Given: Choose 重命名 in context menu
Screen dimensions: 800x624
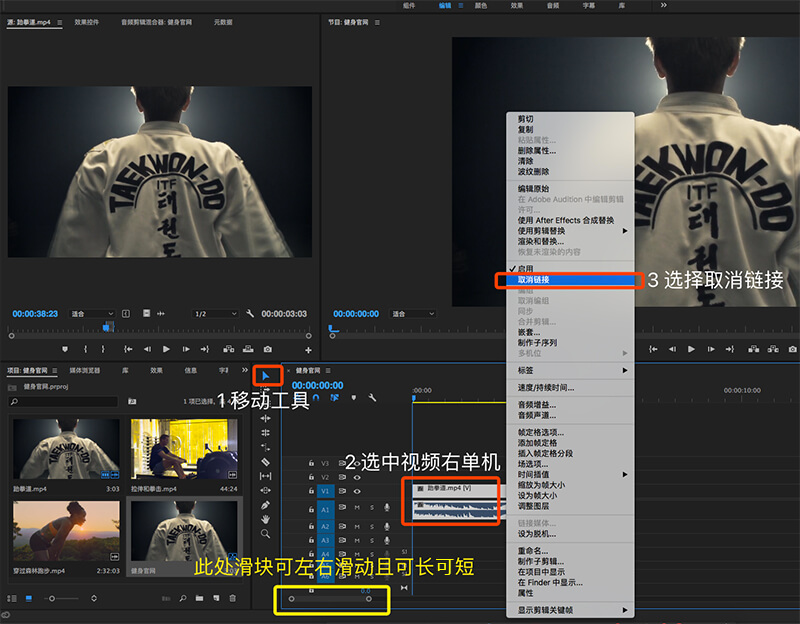Looking at the screenshot, I should [570, 551].
